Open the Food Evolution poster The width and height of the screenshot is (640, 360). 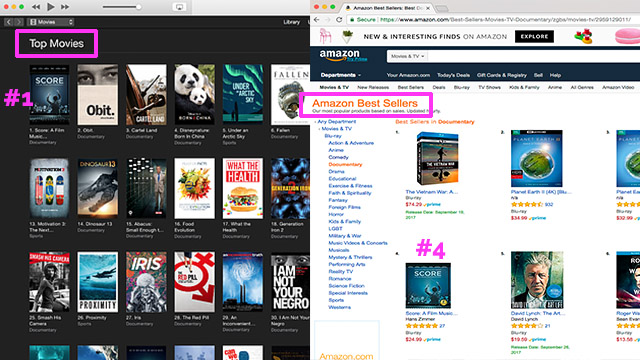[194, 188]
